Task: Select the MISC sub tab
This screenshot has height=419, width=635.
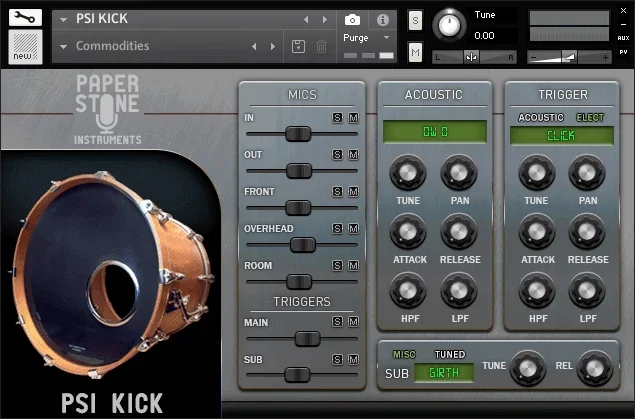Action: (404, 355)
